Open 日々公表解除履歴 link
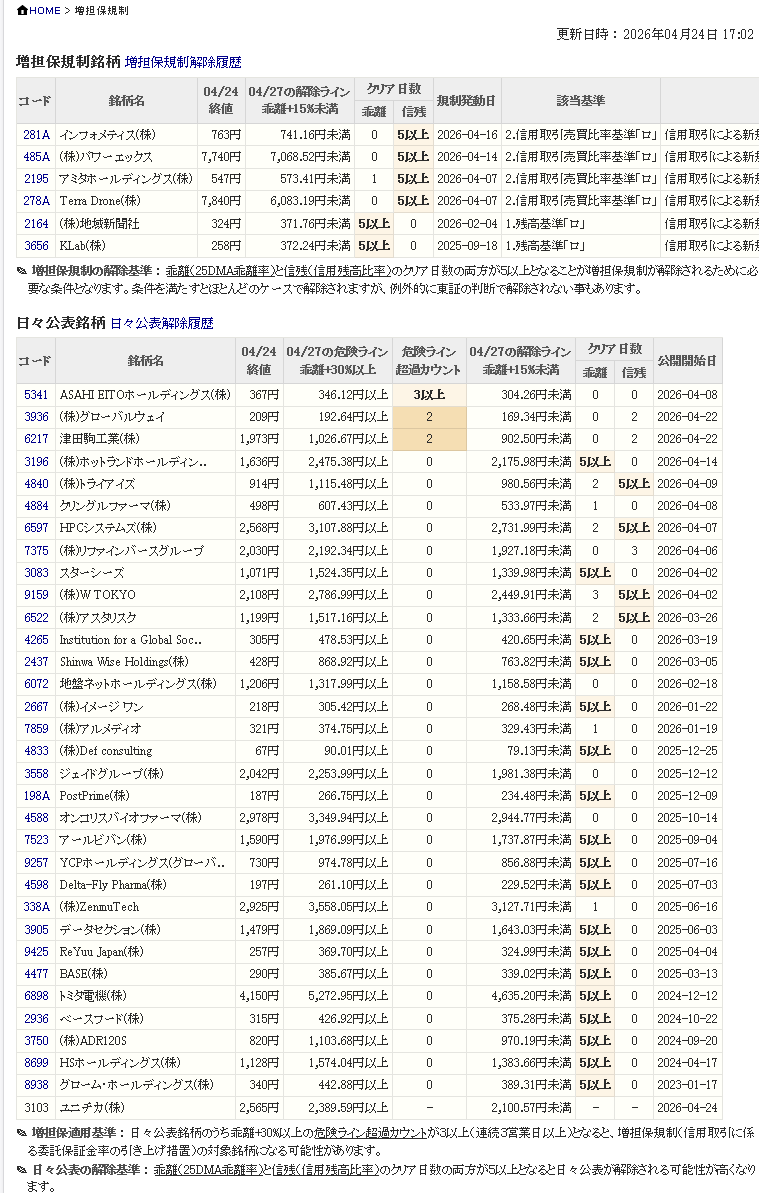Screen dimensions: 768x1193 pyautogui.click(x=161, y=323)
